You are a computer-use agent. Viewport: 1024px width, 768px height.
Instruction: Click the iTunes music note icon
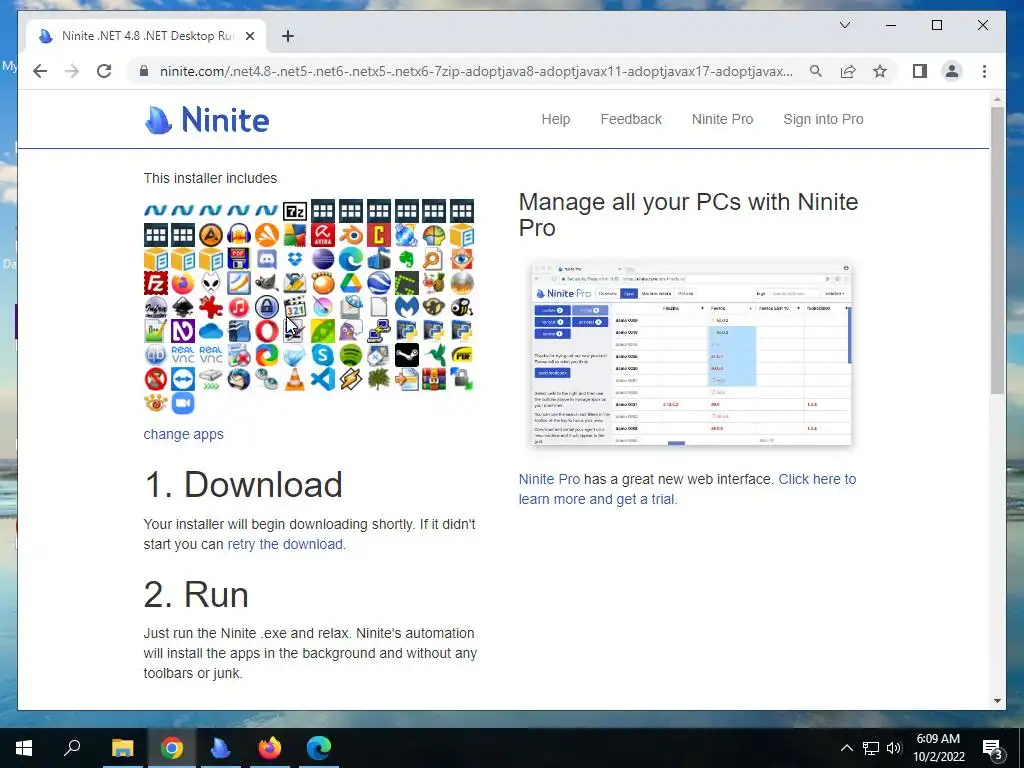point(239,307)
